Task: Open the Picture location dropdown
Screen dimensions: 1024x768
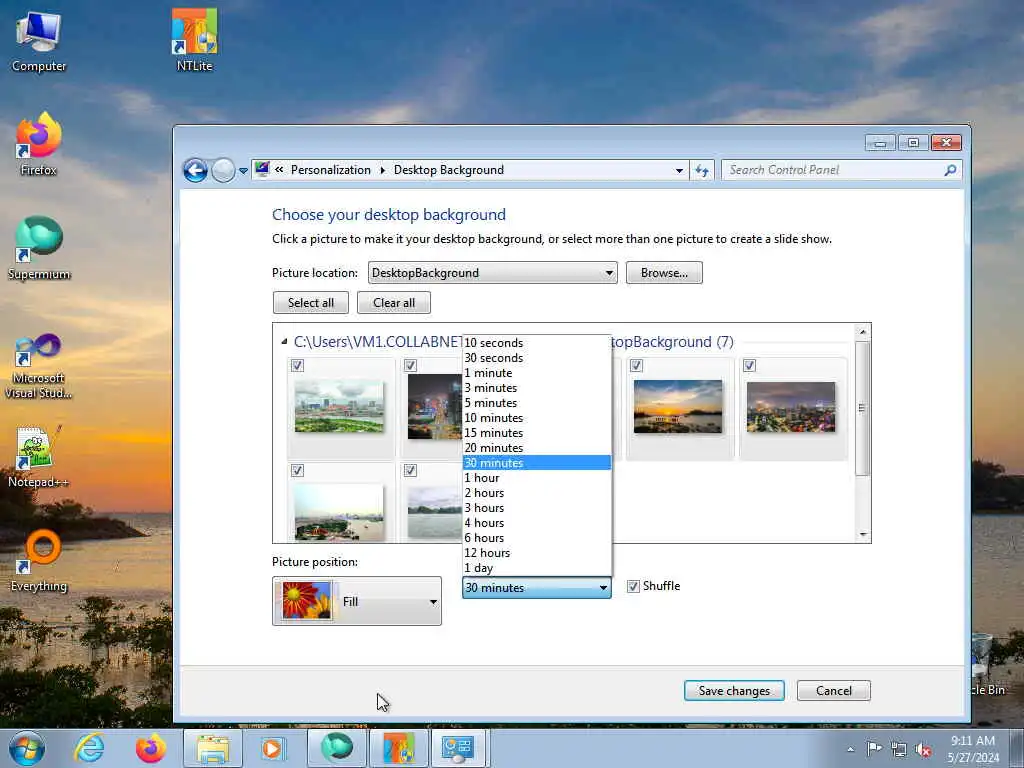Action: (492, 272)
